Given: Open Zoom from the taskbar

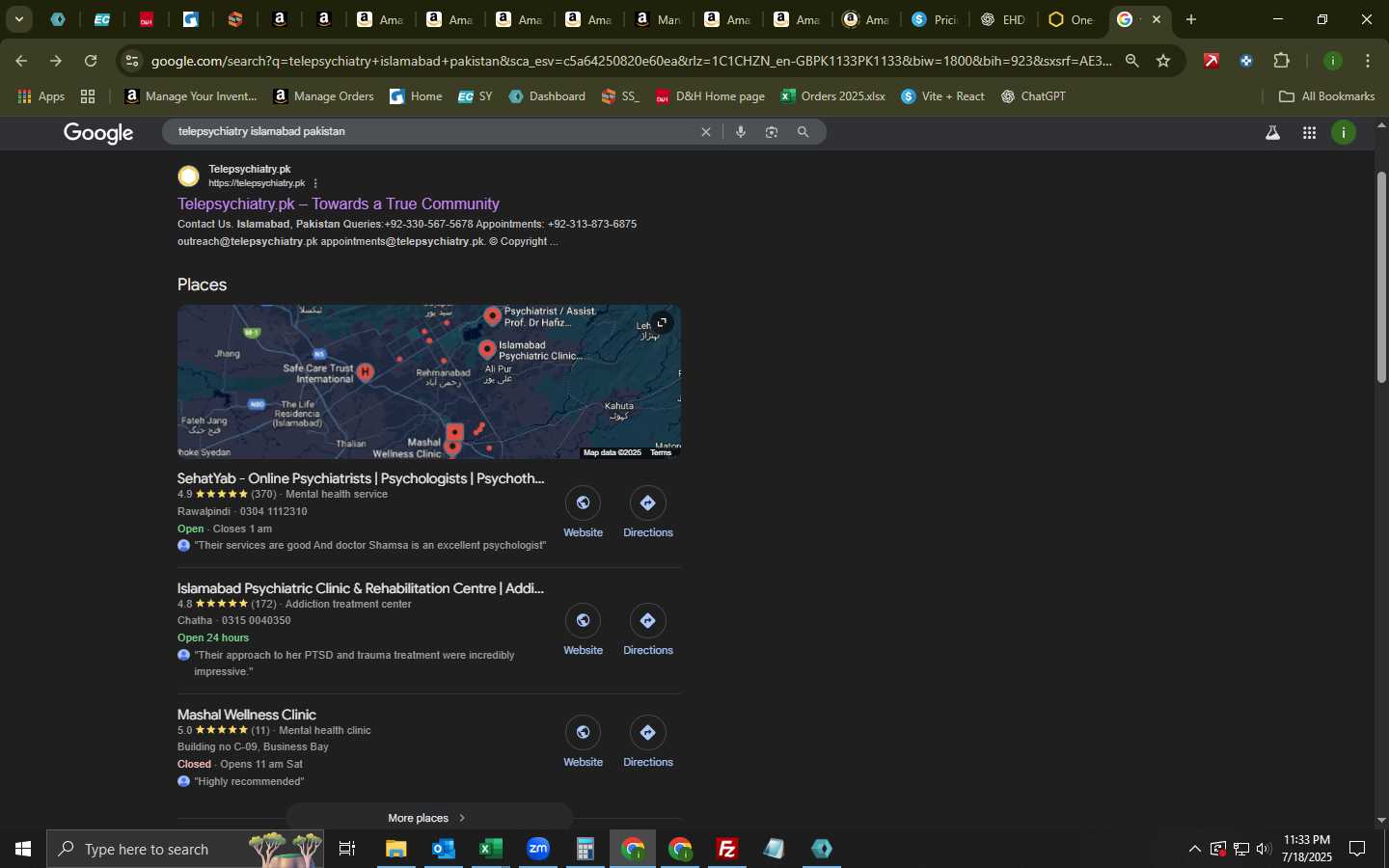Looking at the screenshot, I should pos(538,849).
